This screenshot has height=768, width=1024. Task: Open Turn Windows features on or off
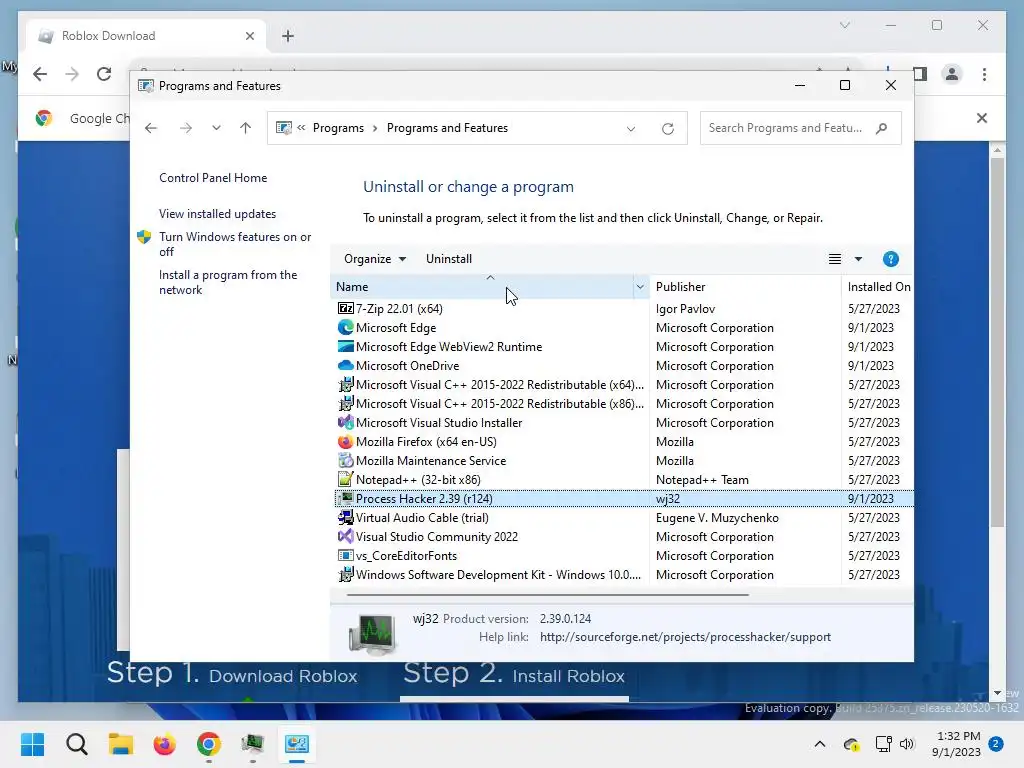235,244
